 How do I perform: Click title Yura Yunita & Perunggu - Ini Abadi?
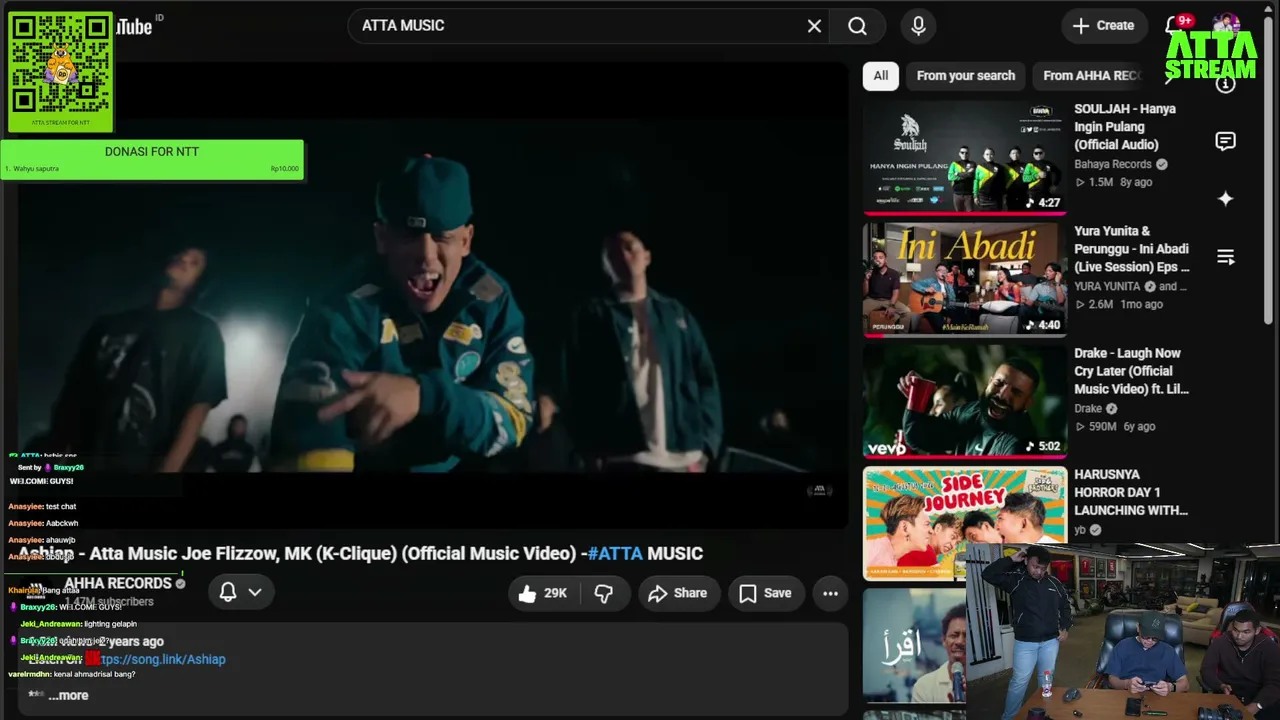(x=1132, y=249)
